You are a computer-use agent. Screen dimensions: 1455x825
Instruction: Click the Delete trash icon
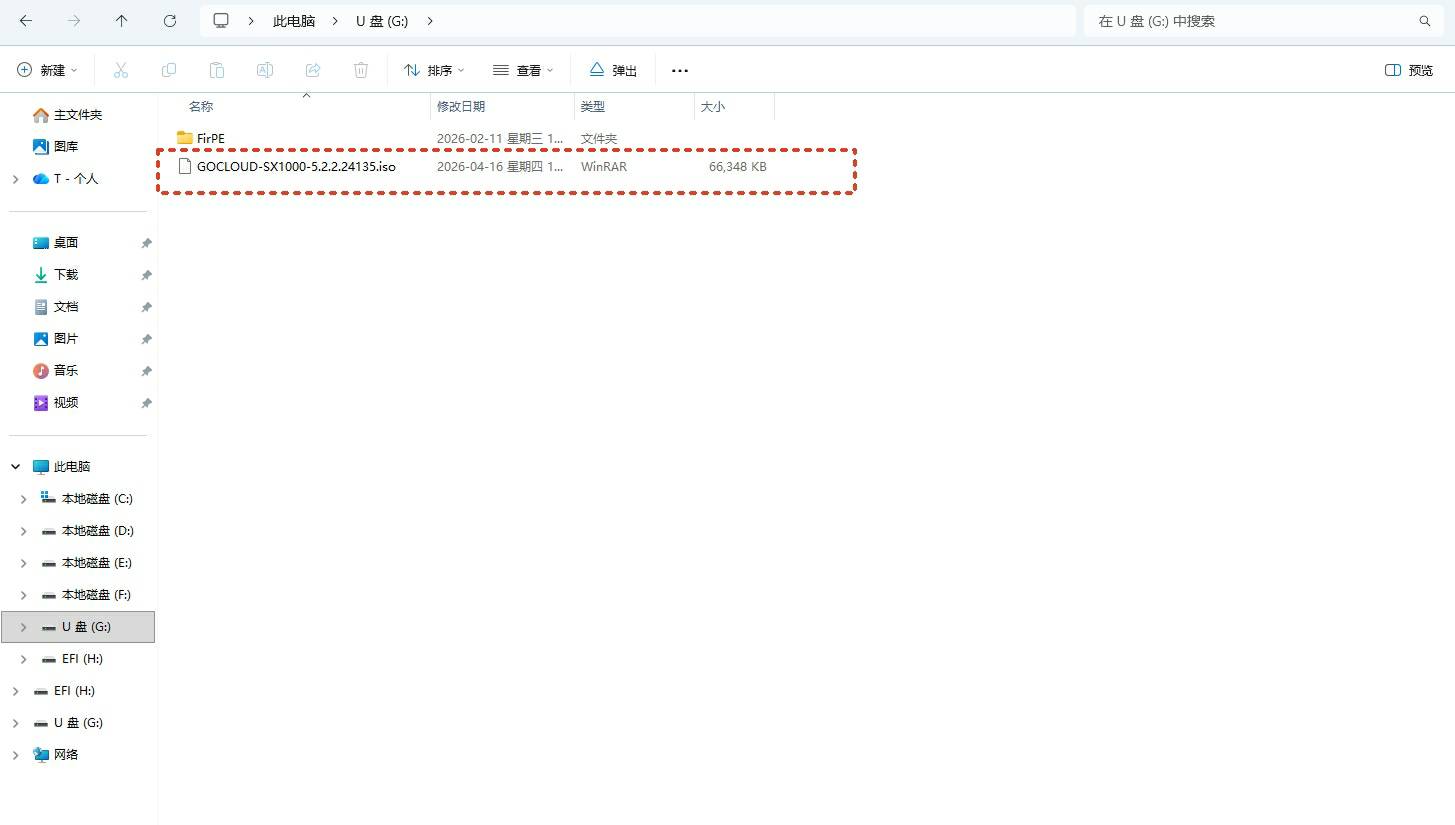[361, 70]
